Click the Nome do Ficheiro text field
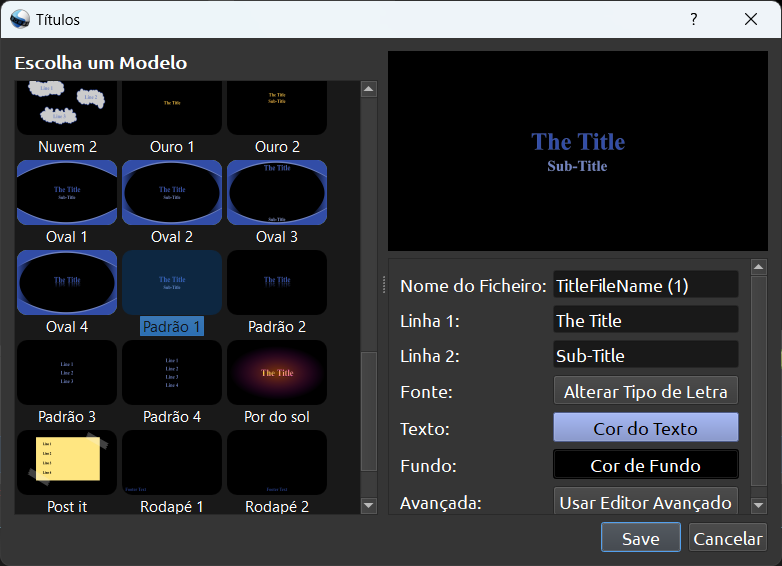The image size is (782, 566). click(646, 285)
